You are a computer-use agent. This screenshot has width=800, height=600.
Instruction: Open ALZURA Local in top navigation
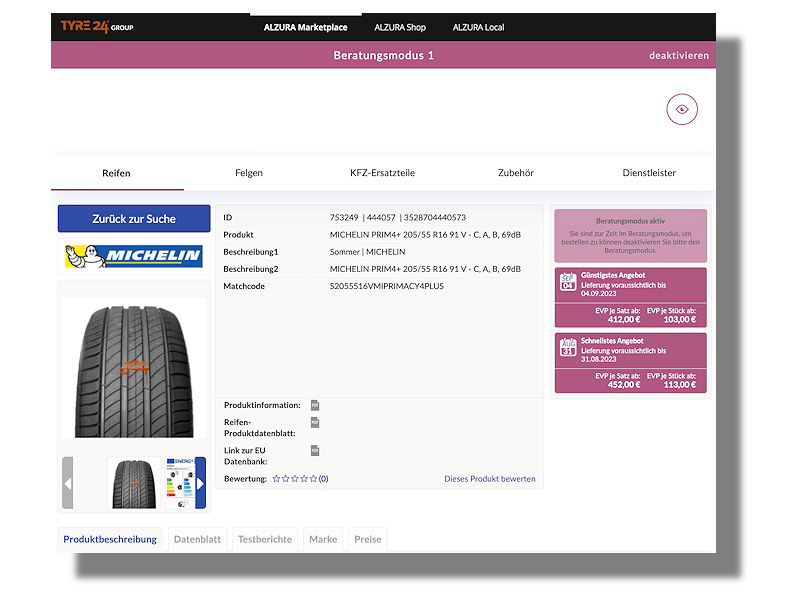pyautogui.click(x=479, y=27)
